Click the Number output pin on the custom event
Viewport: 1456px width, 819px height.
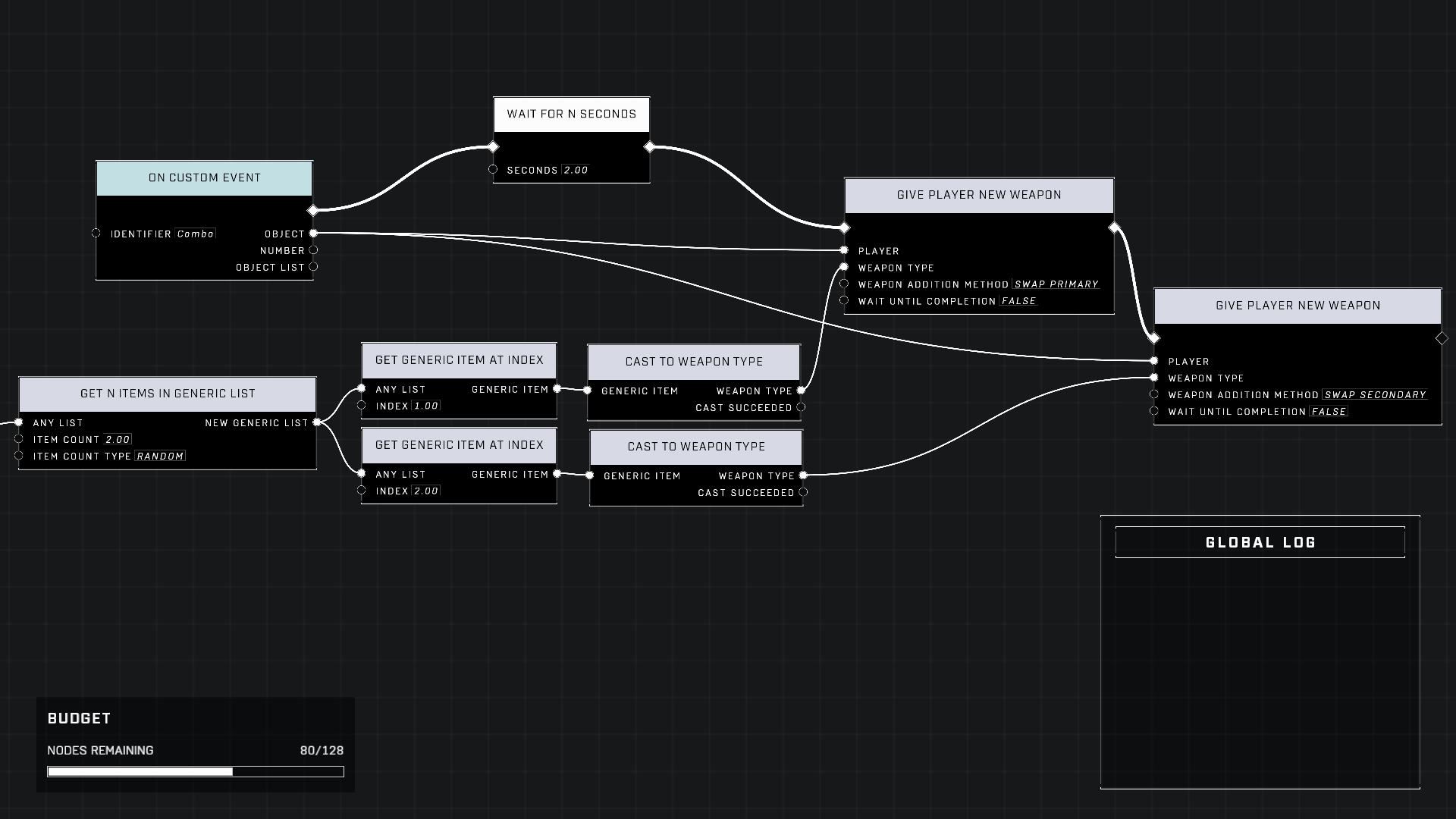click(x=313, y=250)
